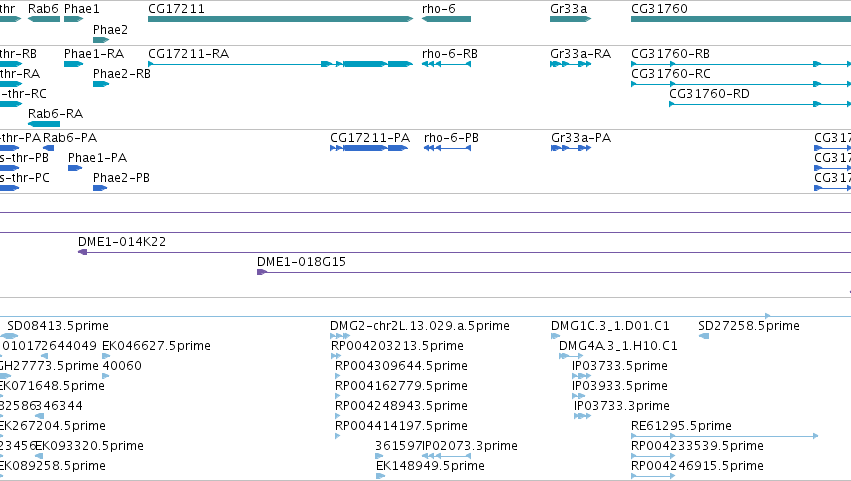Click the RP004233539.5prime EST label

pos(697,446)
